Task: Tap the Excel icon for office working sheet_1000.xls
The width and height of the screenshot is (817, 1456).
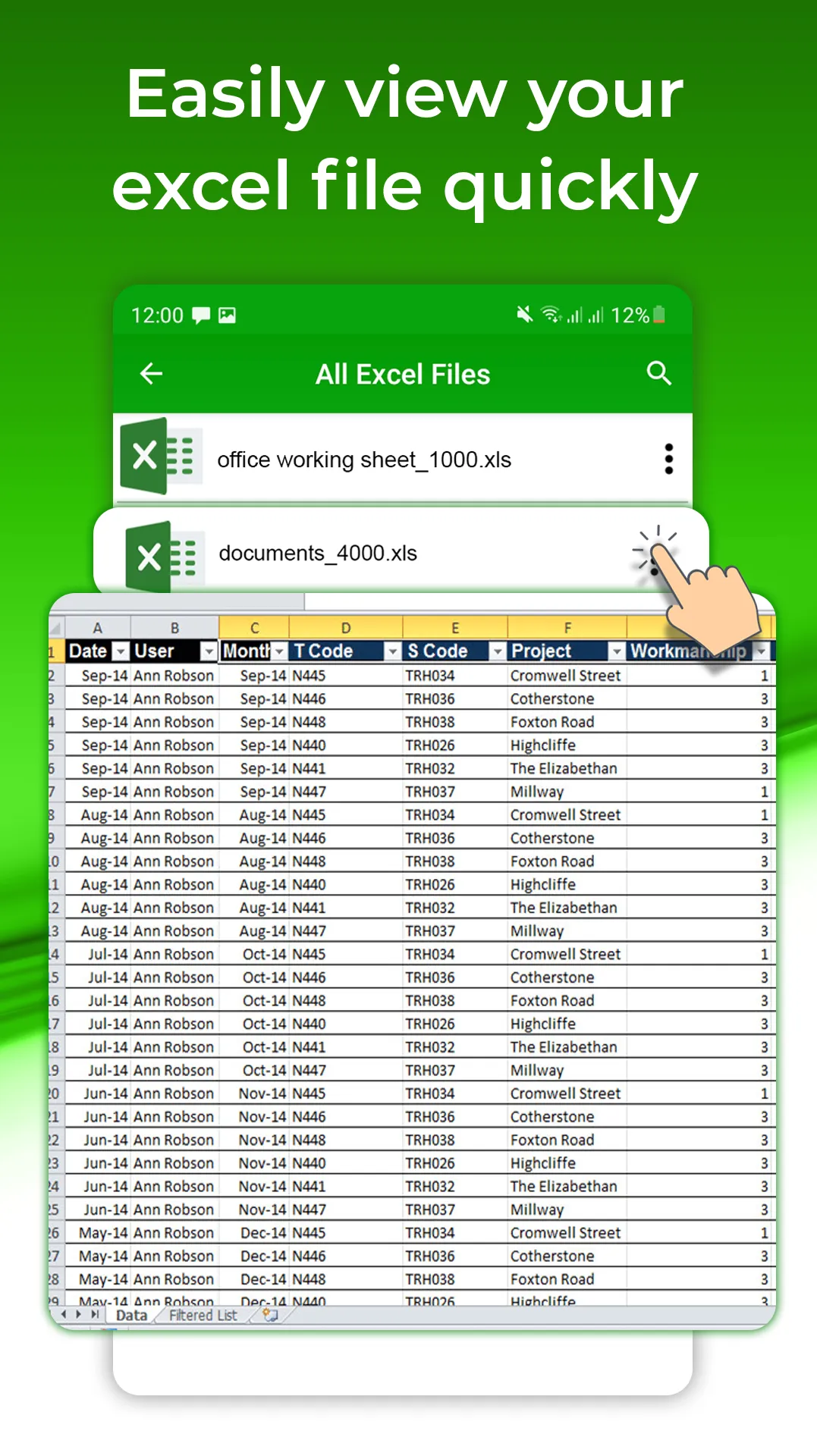Action: pyautogui.click(x=160, y=456)
